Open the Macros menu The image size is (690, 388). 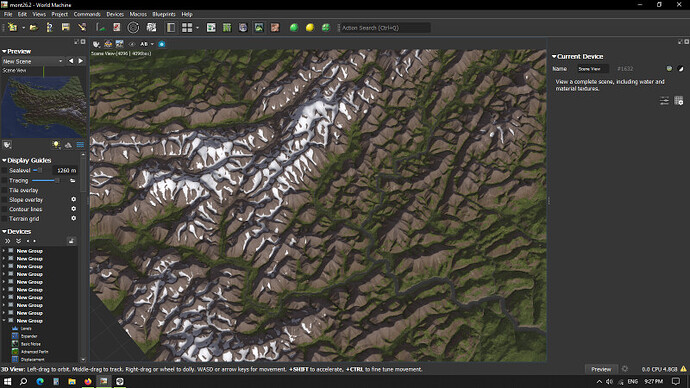[138, 14]
